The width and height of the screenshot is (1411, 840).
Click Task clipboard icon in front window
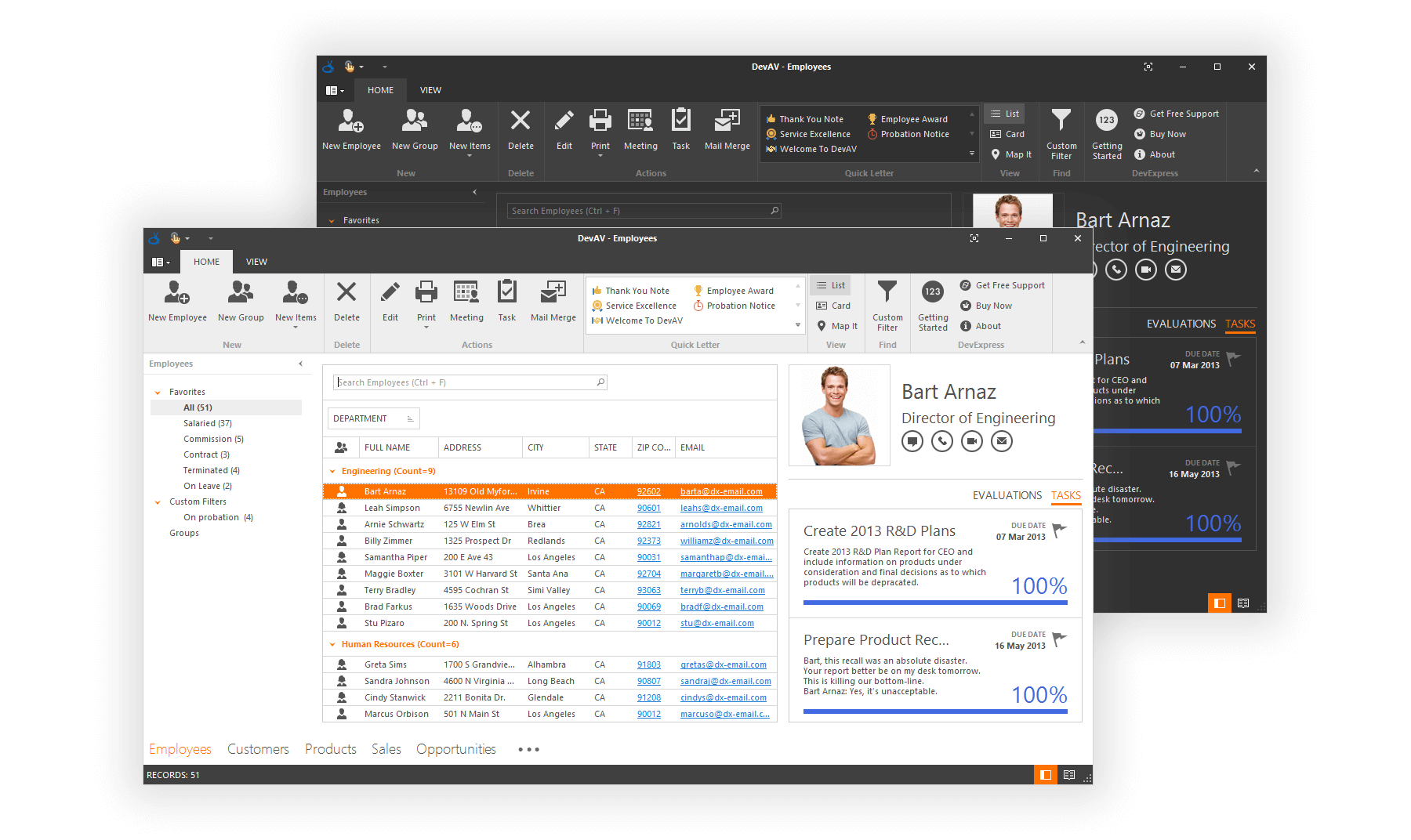(x=507, y=292)
